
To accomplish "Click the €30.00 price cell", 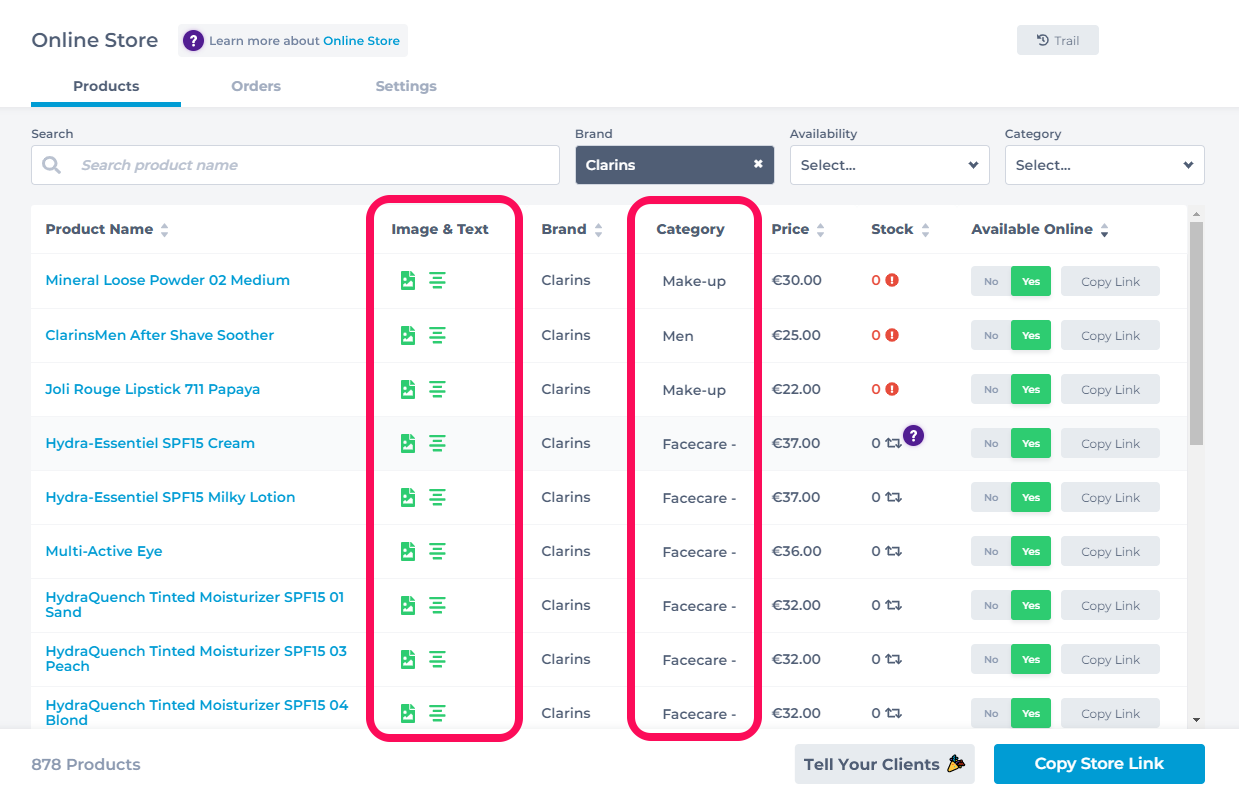I will [x=797, y=280].
